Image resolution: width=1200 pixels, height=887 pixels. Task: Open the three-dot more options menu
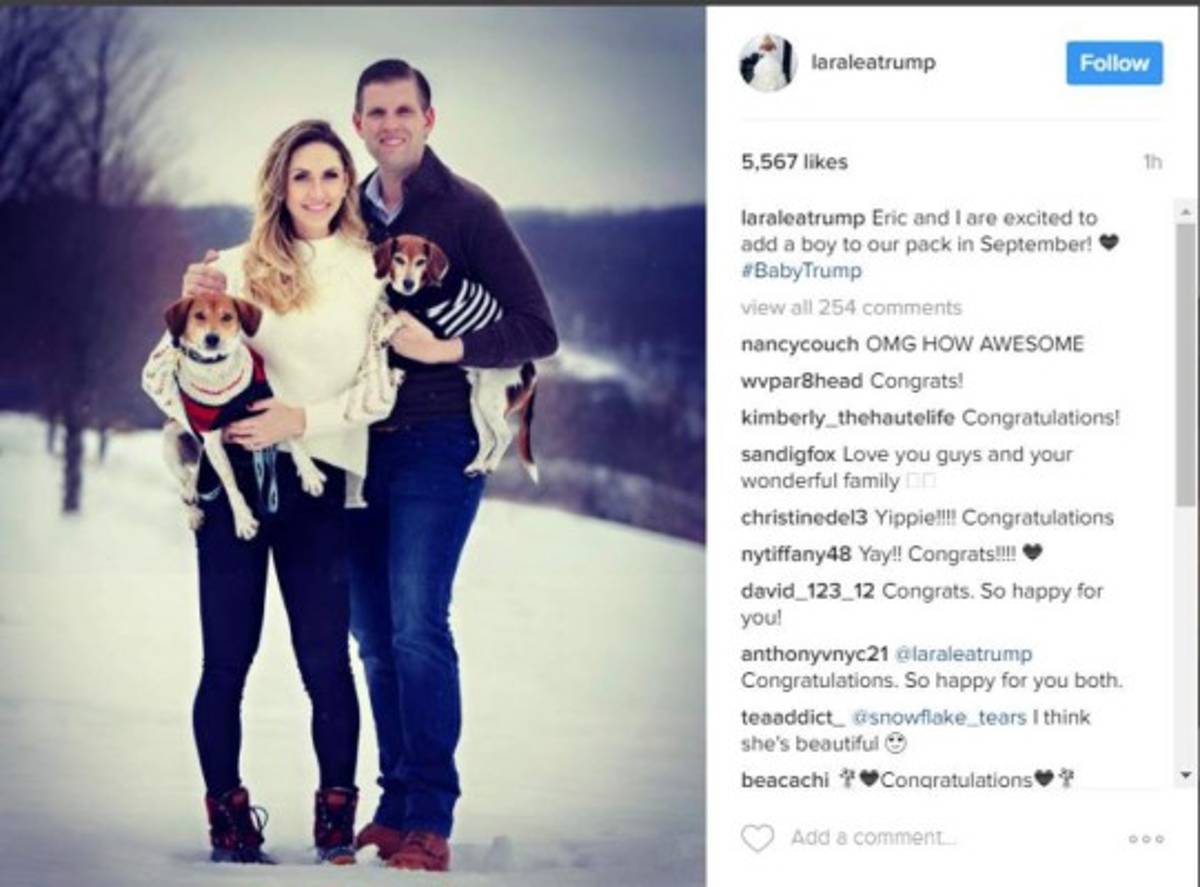point(1145,839)
